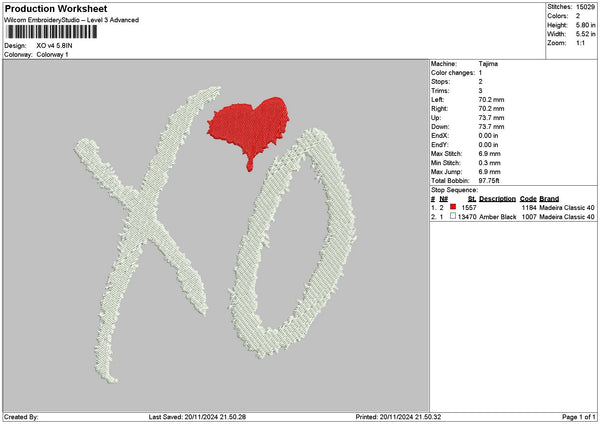
Task: Click the red color swatch in Stop Sequence
Action: pyautogui.click(x=453, y=207)
